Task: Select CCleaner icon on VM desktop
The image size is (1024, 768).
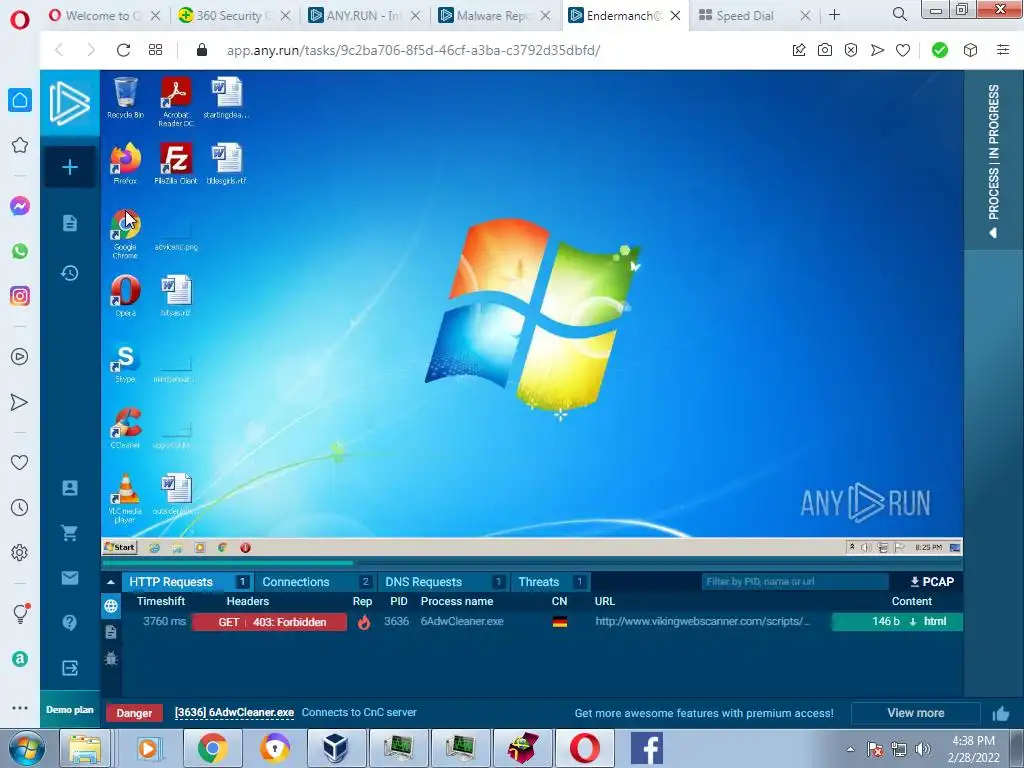Action: tap(125, 428)
